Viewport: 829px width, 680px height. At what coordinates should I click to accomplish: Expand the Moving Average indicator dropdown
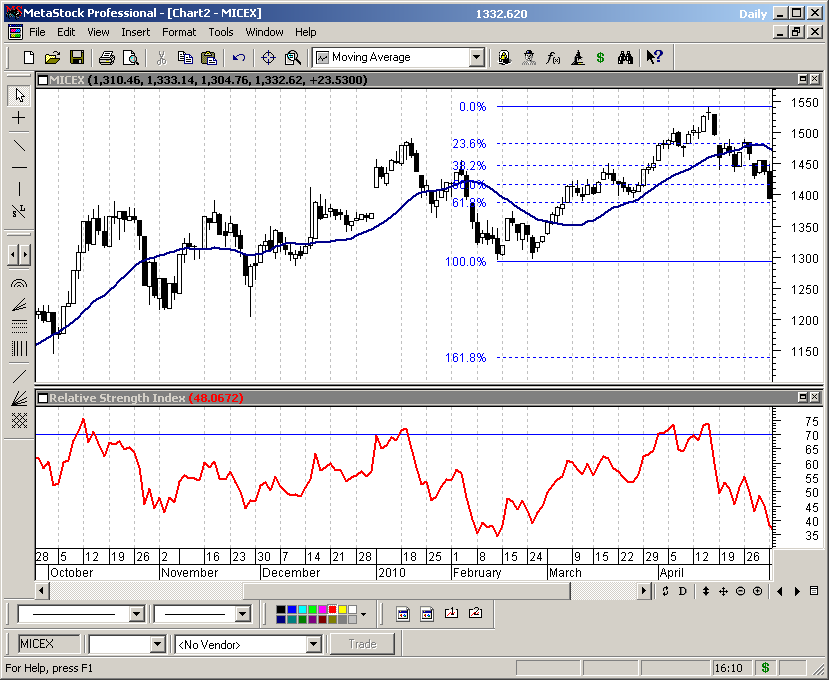click(477, 58)
